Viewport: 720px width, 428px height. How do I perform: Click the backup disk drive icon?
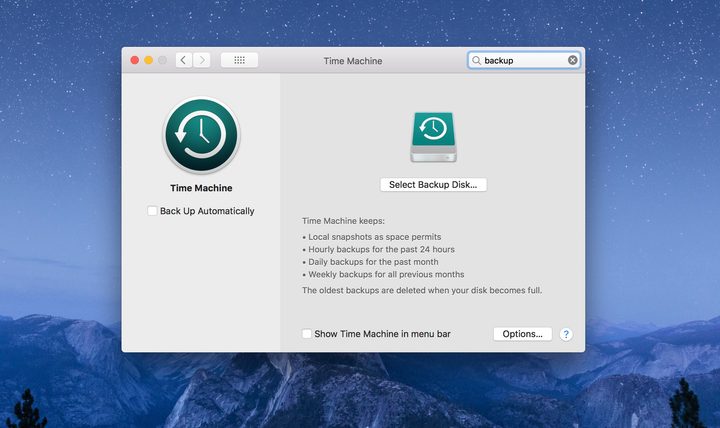point(433,137)
